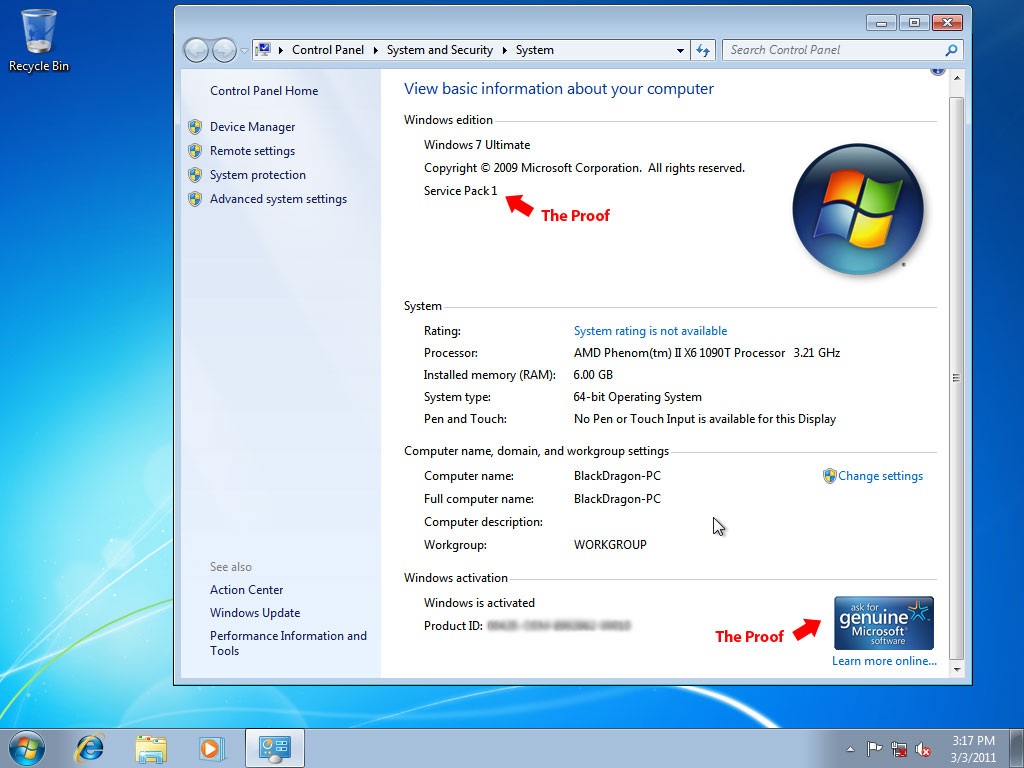Open the Action Center flag tray icon
This screenshot has height=768, width=1024.
click(874, 749)
